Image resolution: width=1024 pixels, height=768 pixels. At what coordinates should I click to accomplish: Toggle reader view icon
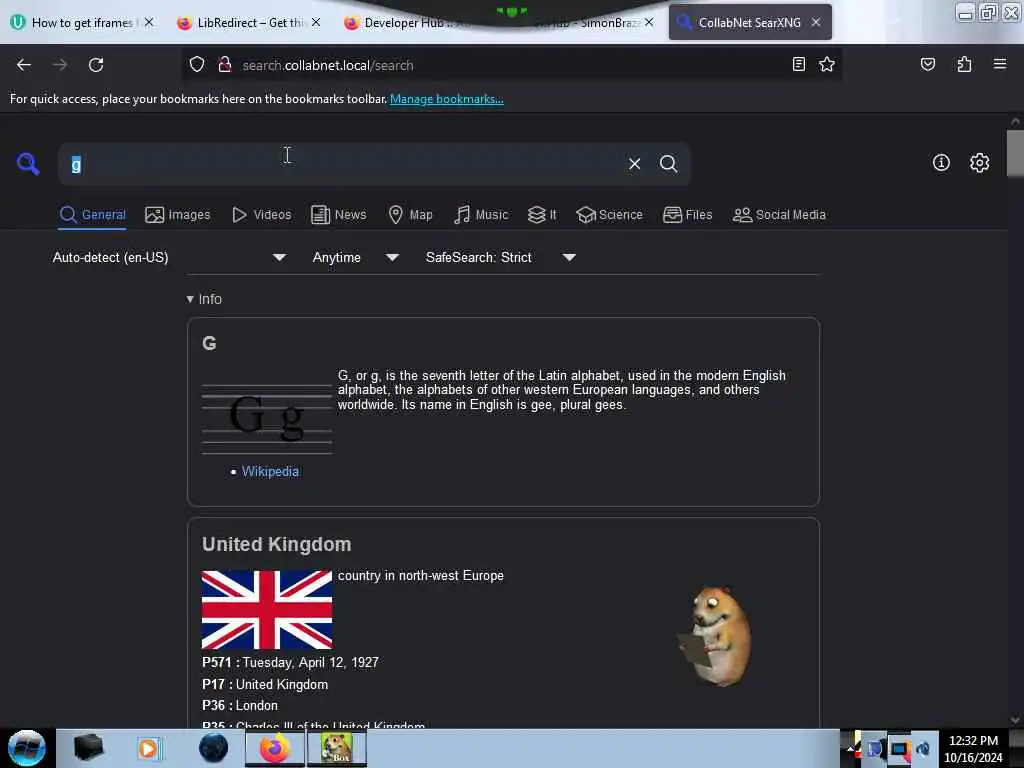798,64
